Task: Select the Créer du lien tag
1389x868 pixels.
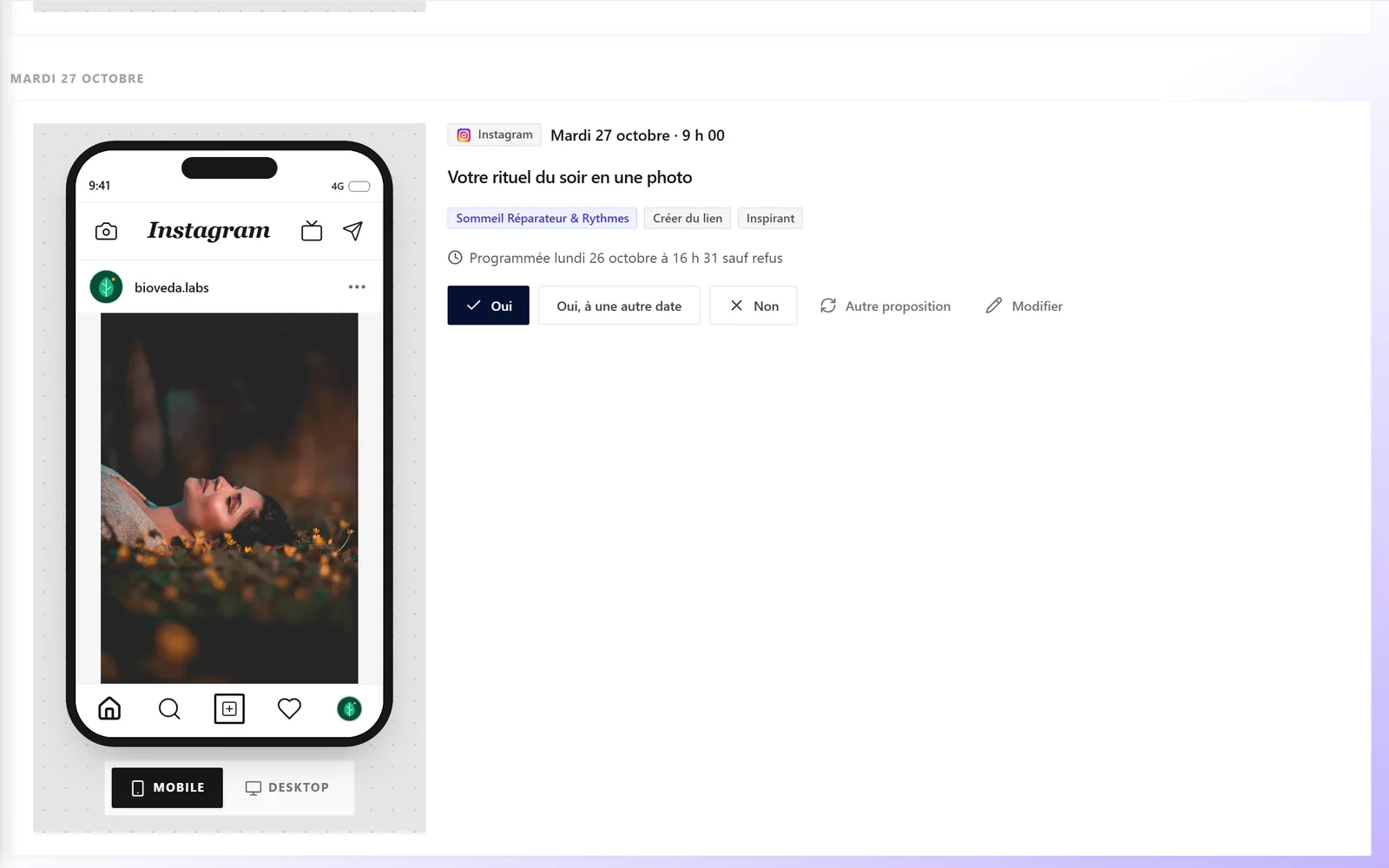Action: (x=688, y=218)
